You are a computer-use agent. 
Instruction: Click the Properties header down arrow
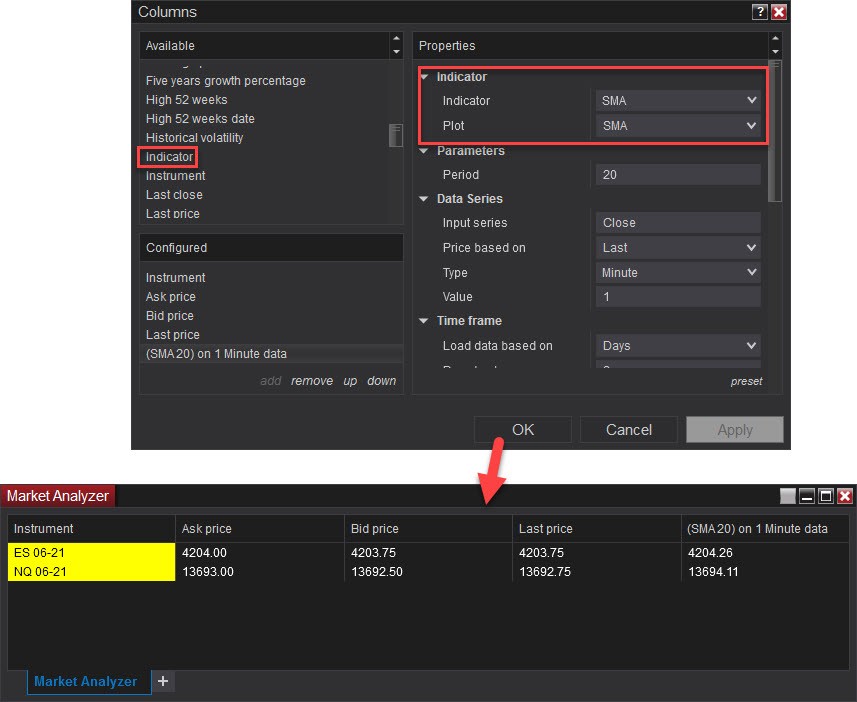pyautogui.click(x=775, y=52)
